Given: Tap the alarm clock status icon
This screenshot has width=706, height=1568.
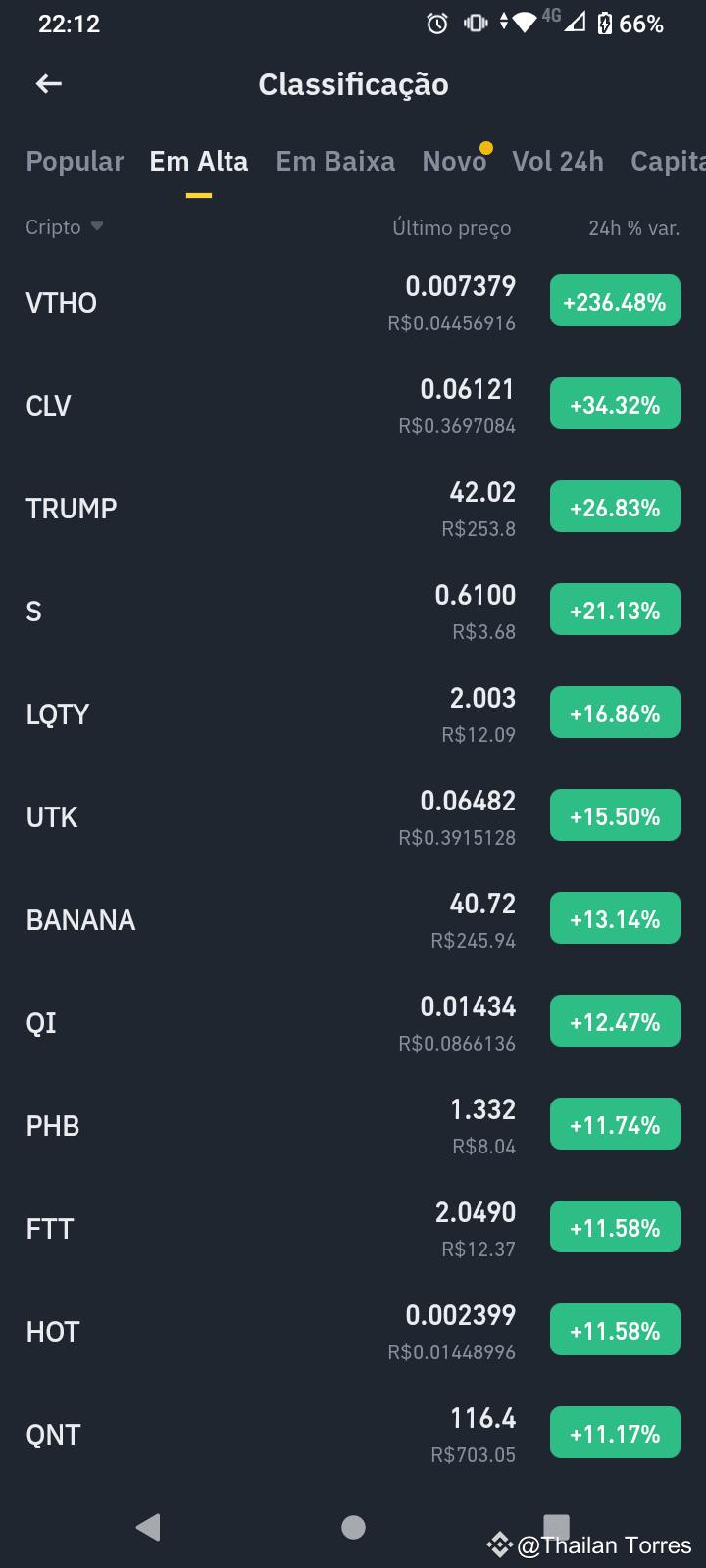Looking at the screenshot, I should [437, 24].
